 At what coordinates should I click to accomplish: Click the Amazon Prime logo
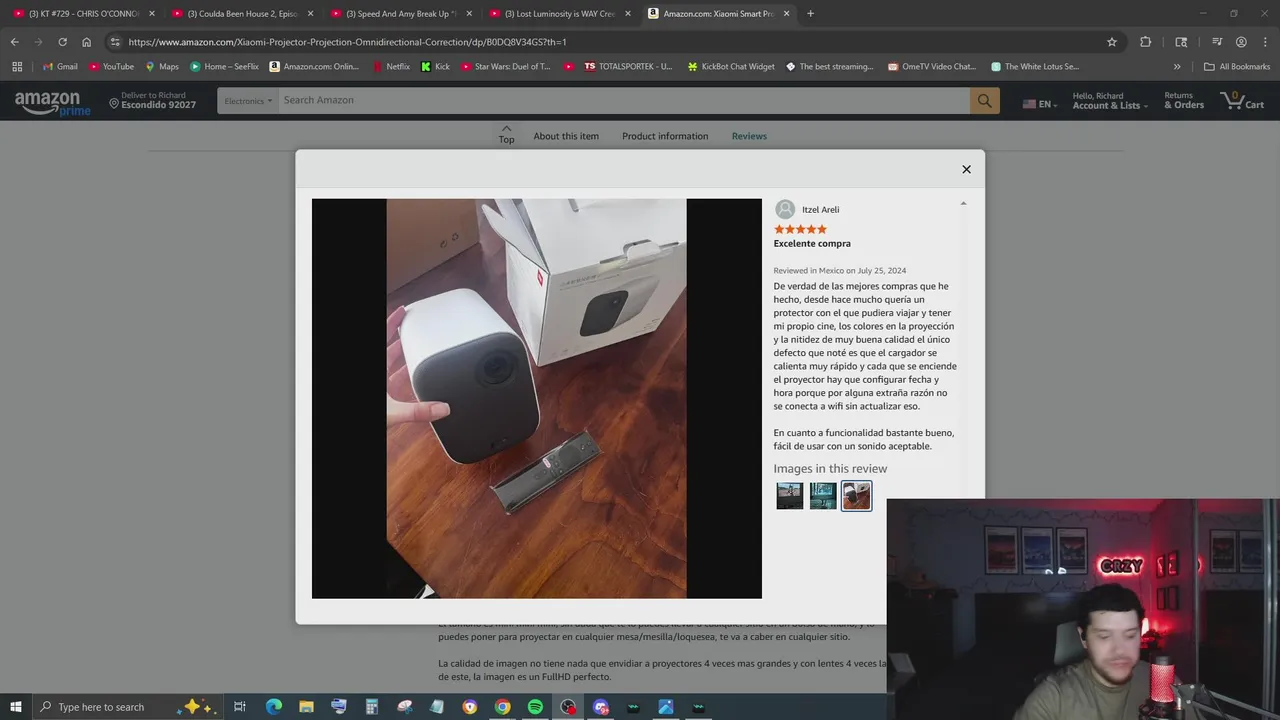(x=51, y=102)
